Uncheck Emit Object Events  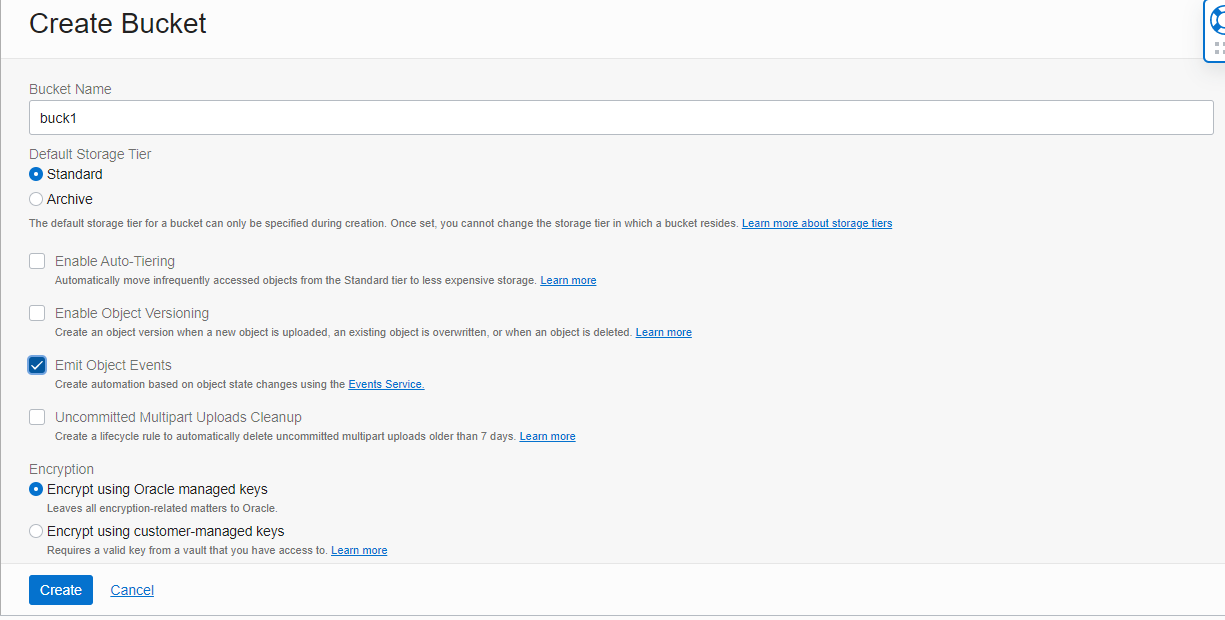[x=37, y=364]
